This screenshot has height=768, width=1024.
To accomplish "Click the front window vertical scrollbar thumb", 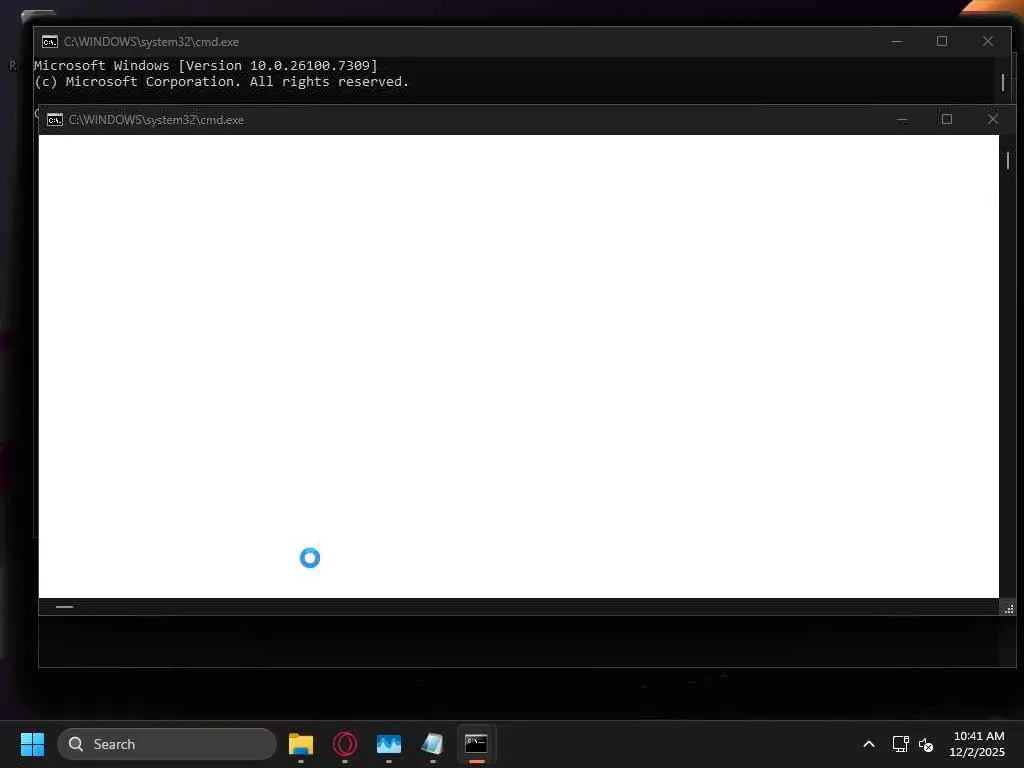I will (1008, 160).
